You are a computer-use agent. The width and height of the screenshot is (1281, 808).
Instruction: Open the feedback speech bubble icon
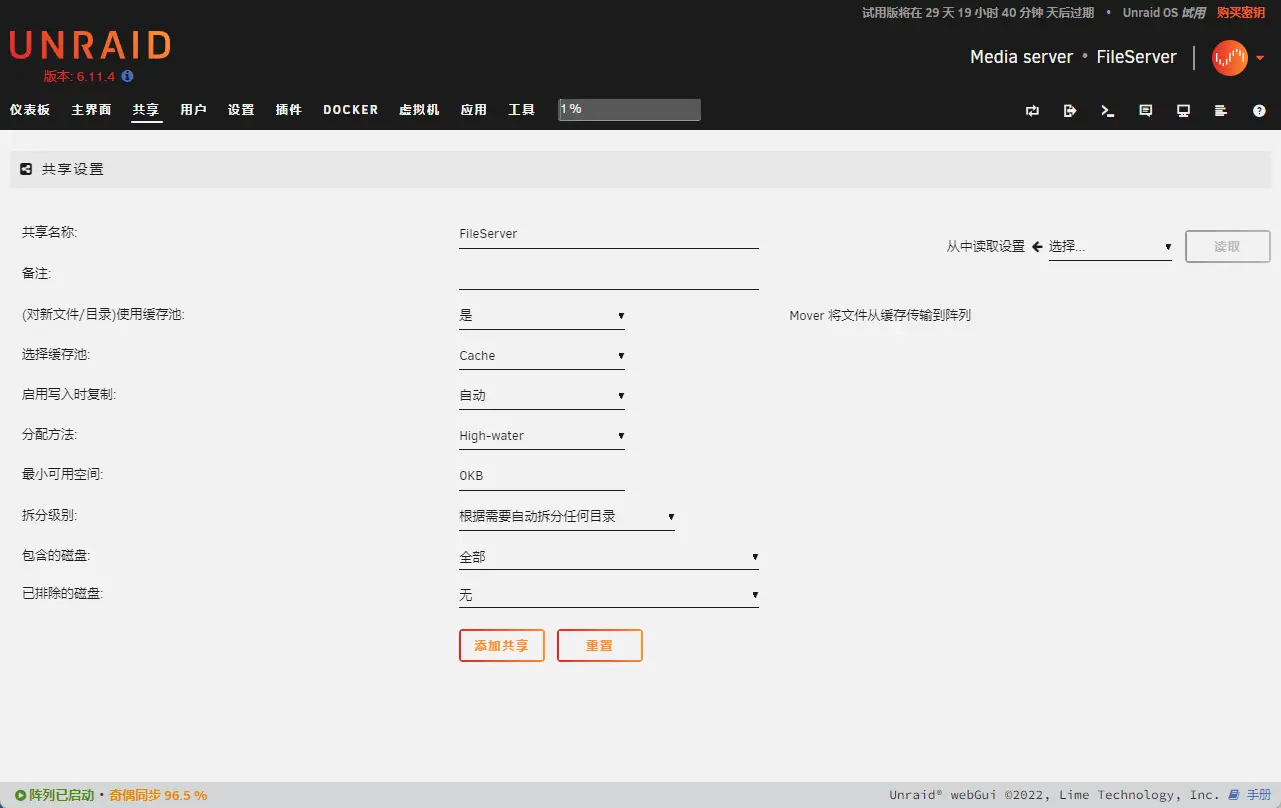(x=1146, y=111)
